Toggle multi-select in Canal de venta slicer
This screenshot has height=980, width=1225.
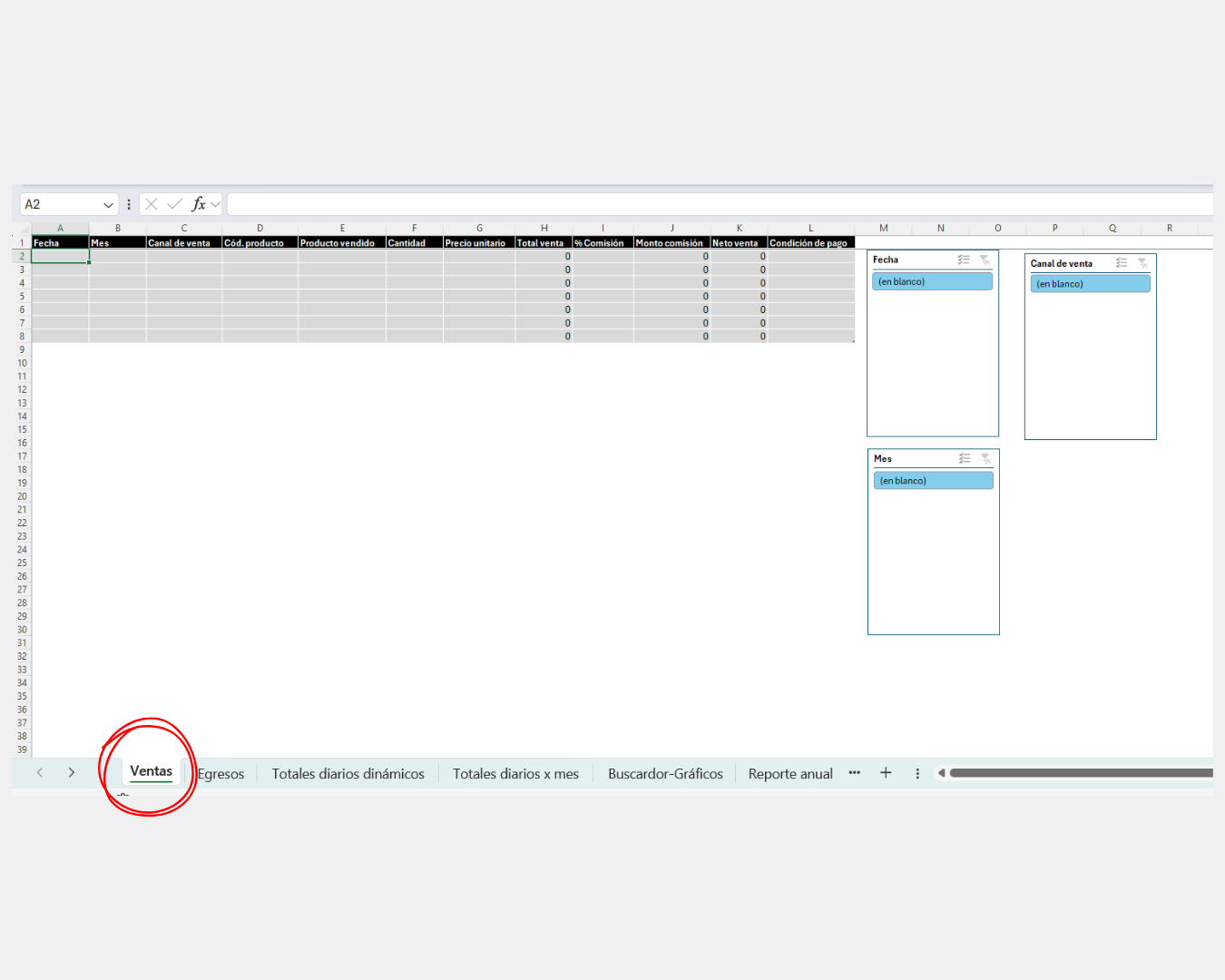pos(1122,263)
